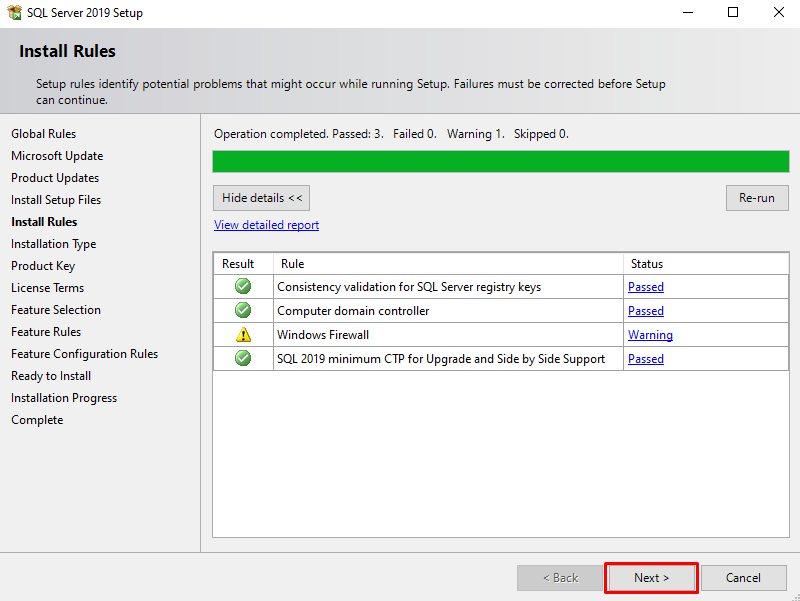Viewport: 800px width, 601px height.
Task: Click the Rule column header
Action: [x=292, y=264]
